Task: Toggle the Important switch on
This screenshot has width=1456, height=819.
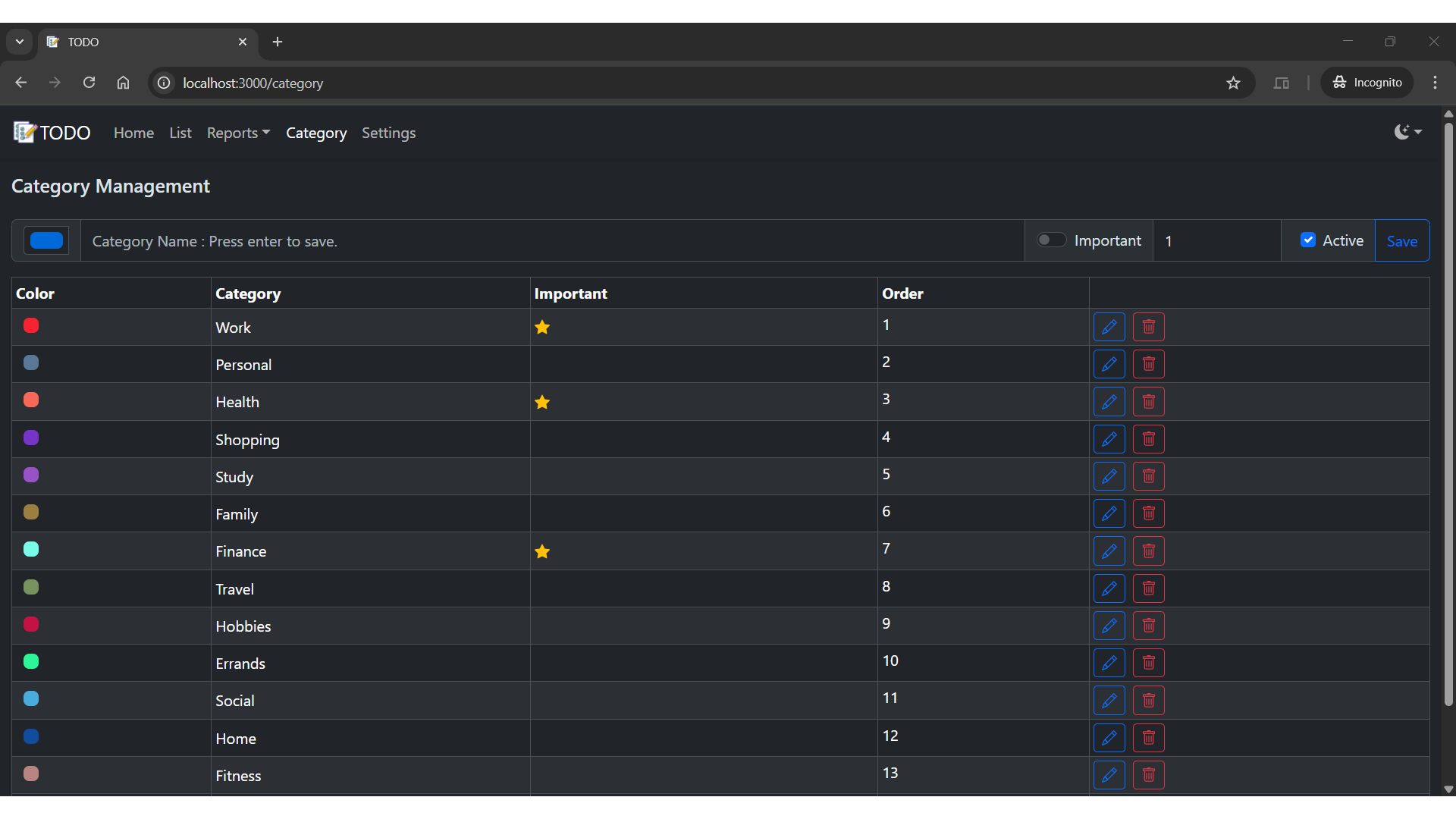Action: coord(1051,240)
